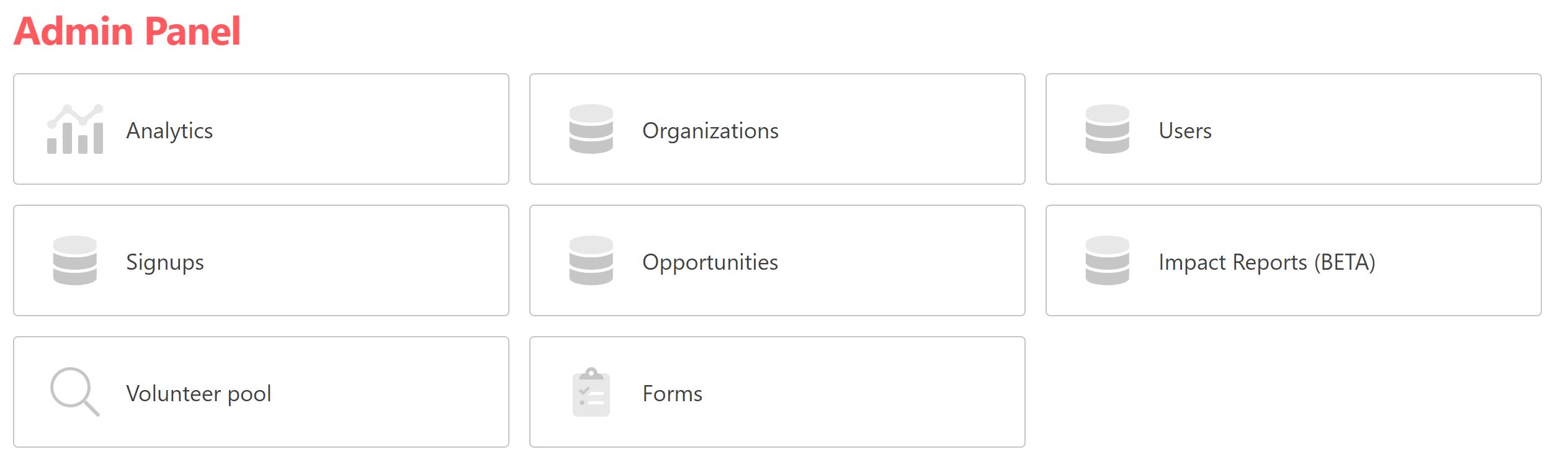
Task: Open Impact Reports (BETA) label
Action: pyautogui.click(x=1266, y=262)
